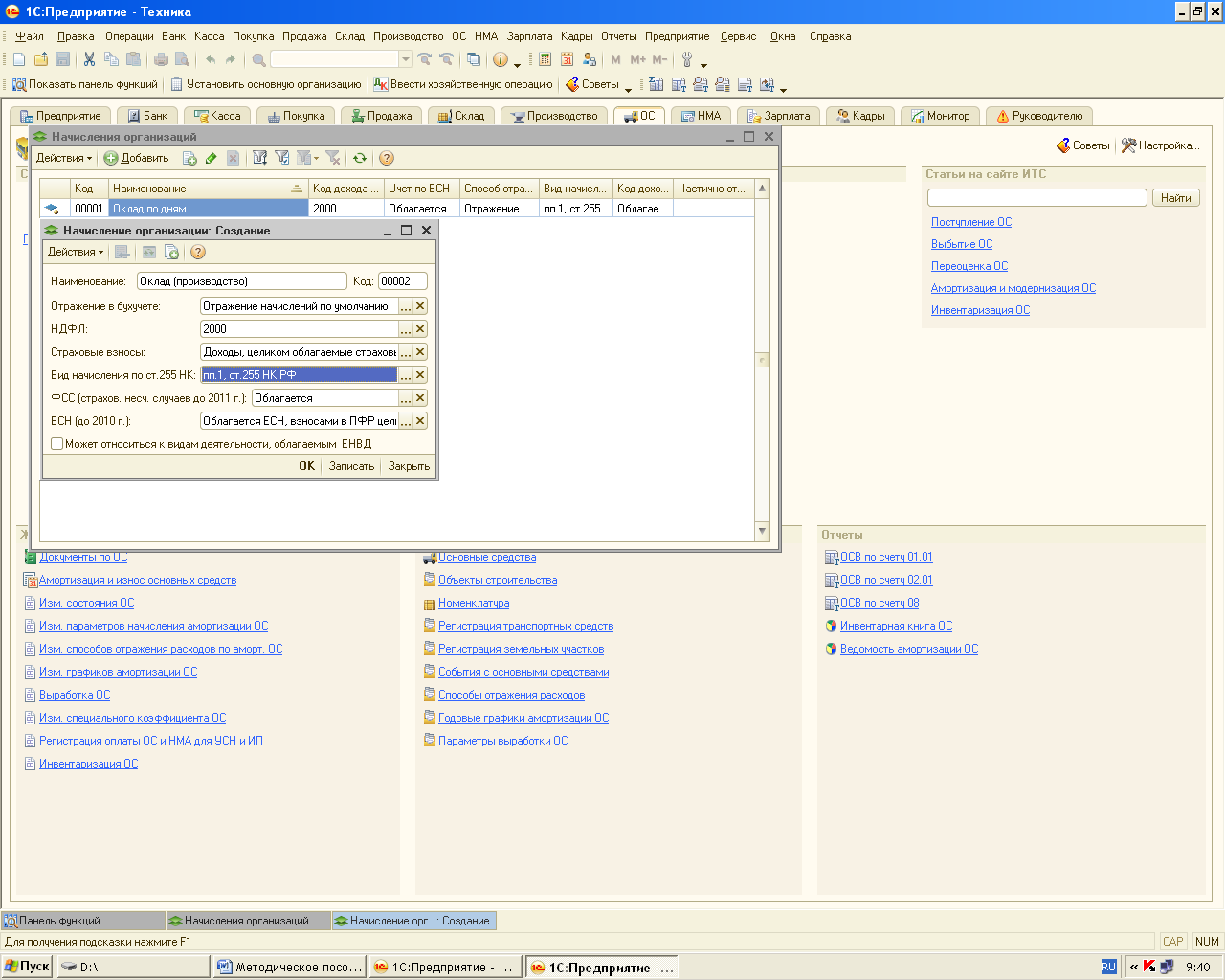This screenshot has width=1225, height=980.
Task: Open Регистрация транспортных средств link
Action: click(x=525, y=626)
